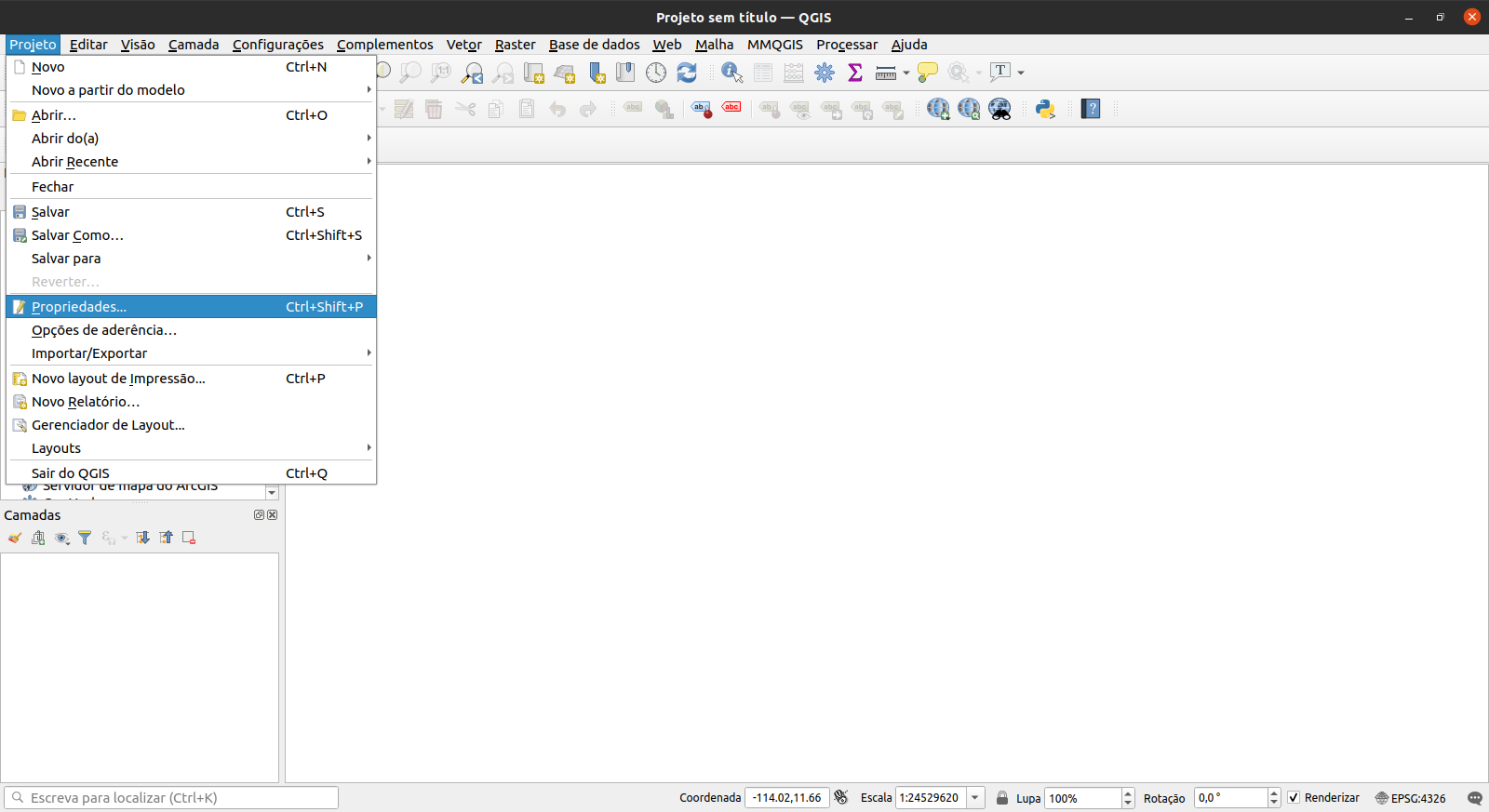Choose Novo layout de Impressão...

tap(192, 379)
